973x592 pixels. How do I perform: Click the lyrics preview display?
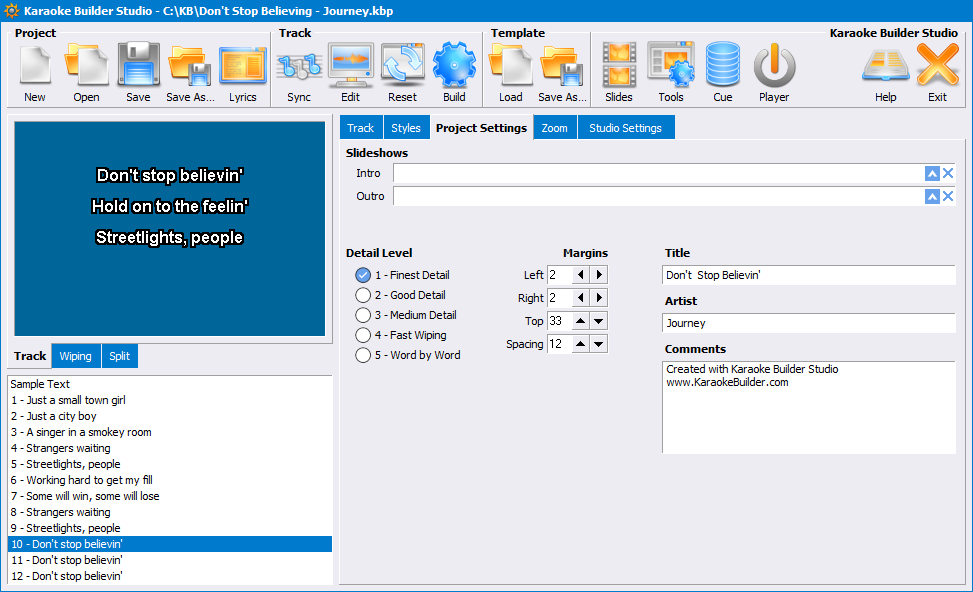169,229
